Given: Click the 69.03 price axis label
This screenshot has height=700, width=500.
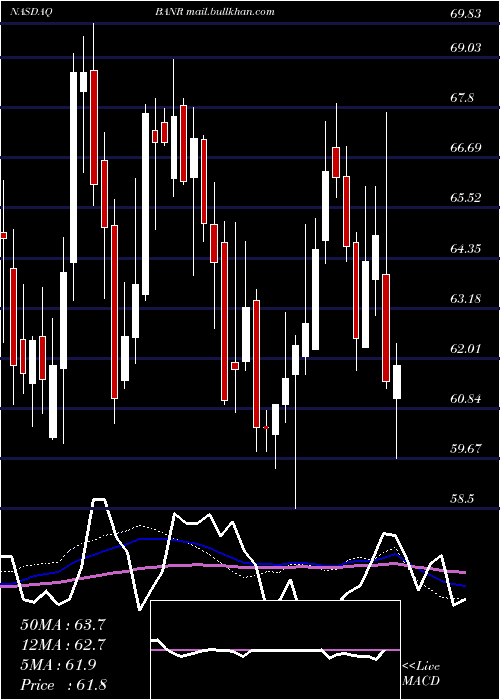Looking at the screenshot, I should [x=466, y=47].
